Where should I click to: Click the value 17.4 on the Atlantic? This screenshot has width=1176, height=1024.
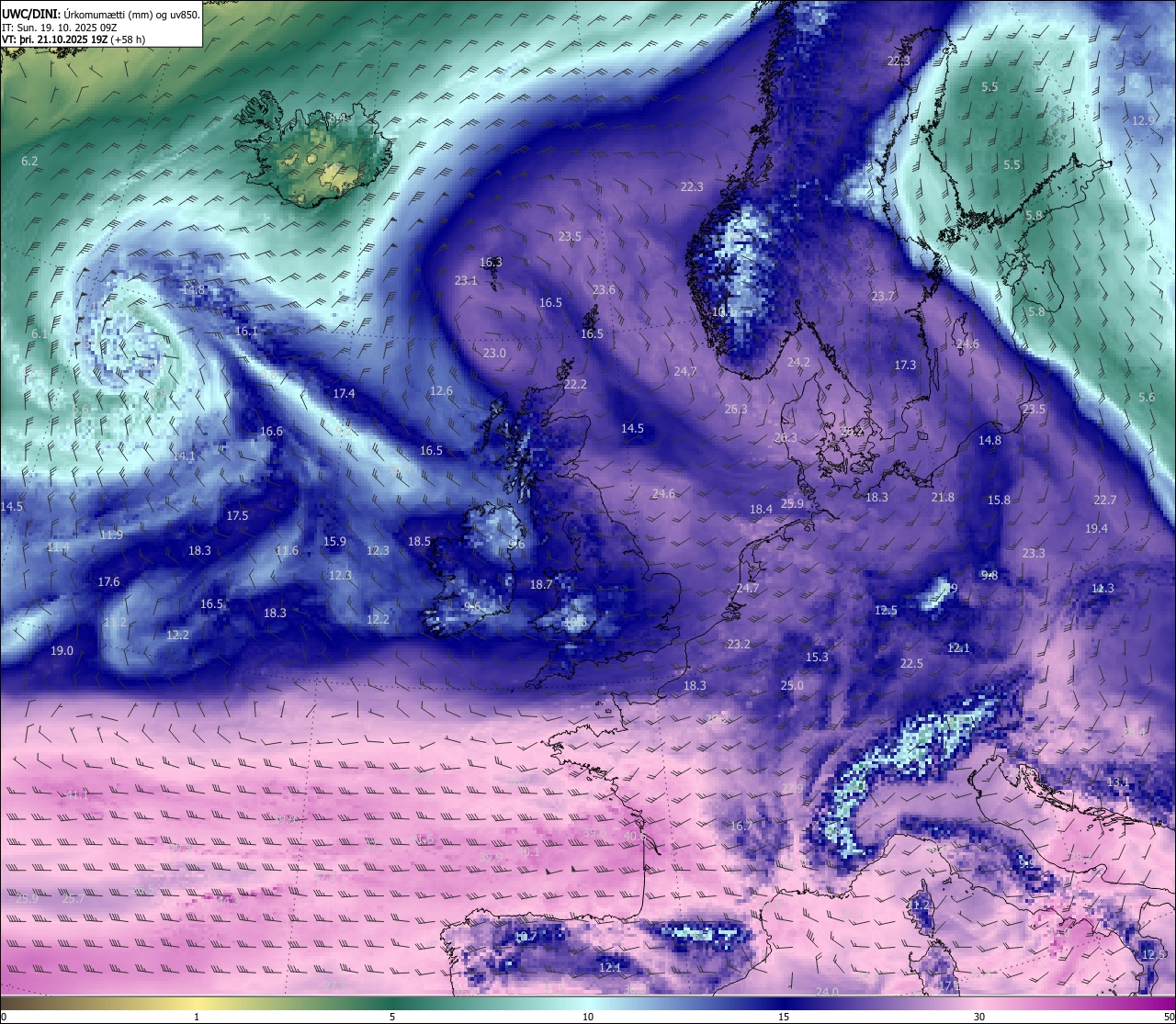[x=344, y=393]
